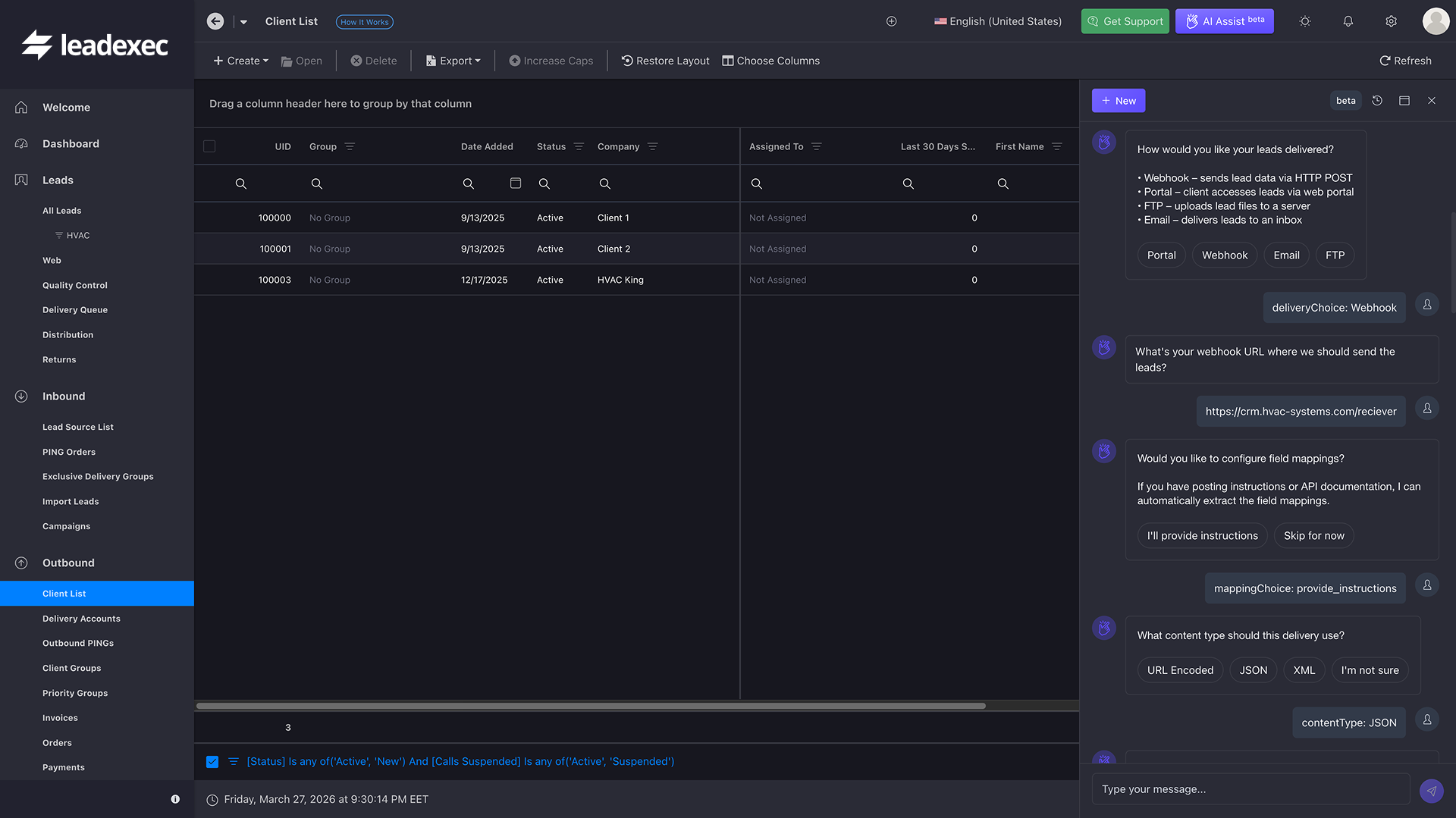
Task: Expand the Export dropdown
Action: pyautogui.click(x=453, y=61)
